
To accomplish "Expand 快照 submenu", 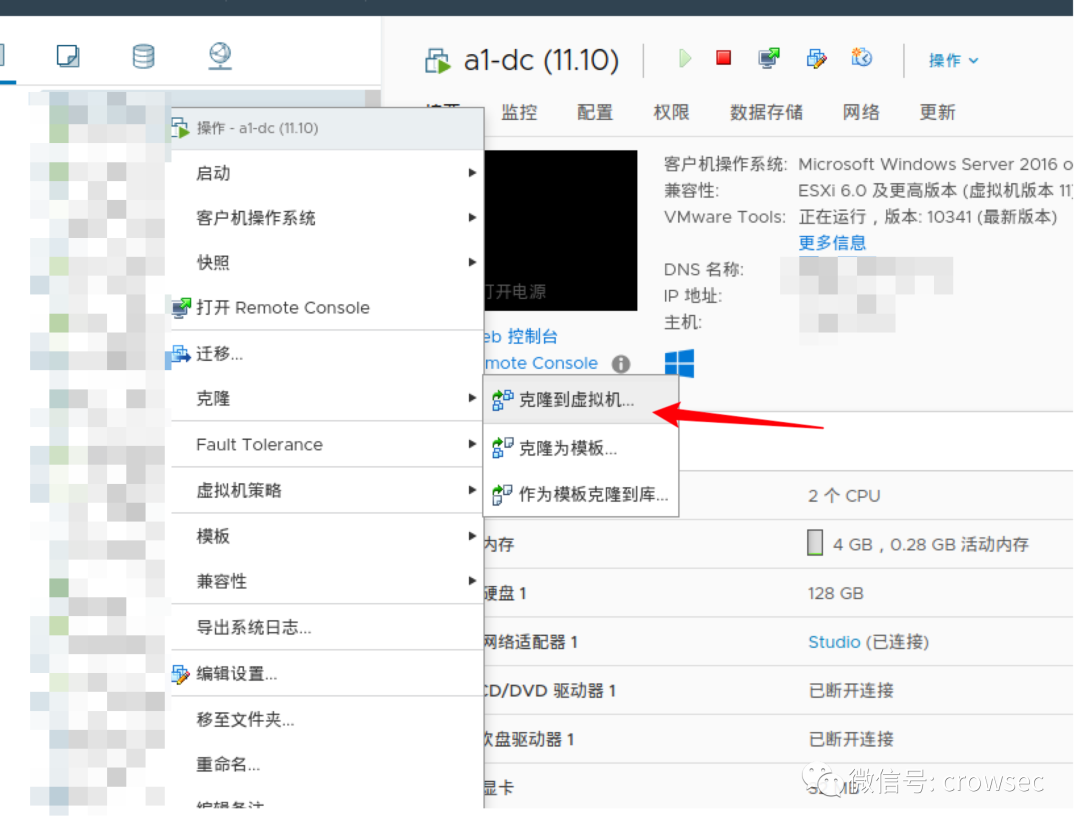I will click(327, 262).
